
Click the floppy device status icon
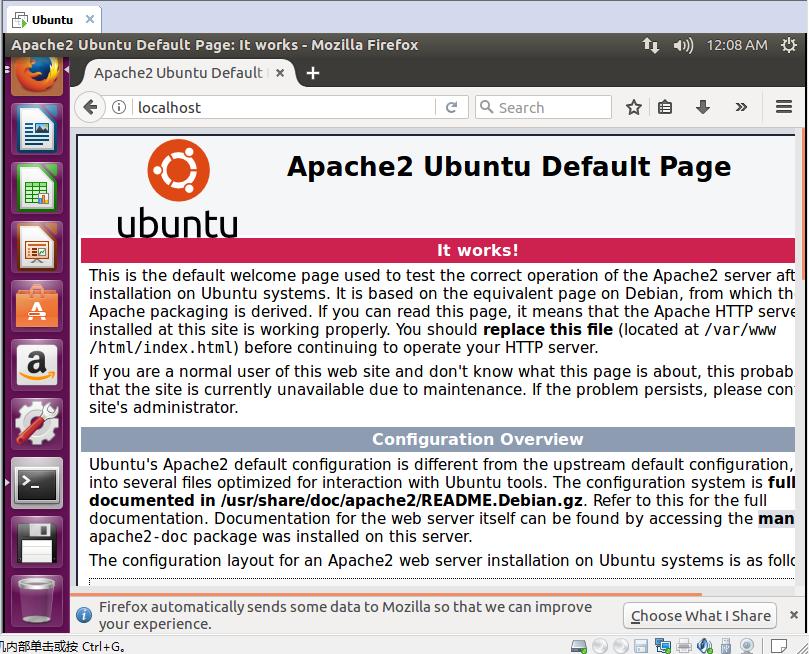(641, 646)
